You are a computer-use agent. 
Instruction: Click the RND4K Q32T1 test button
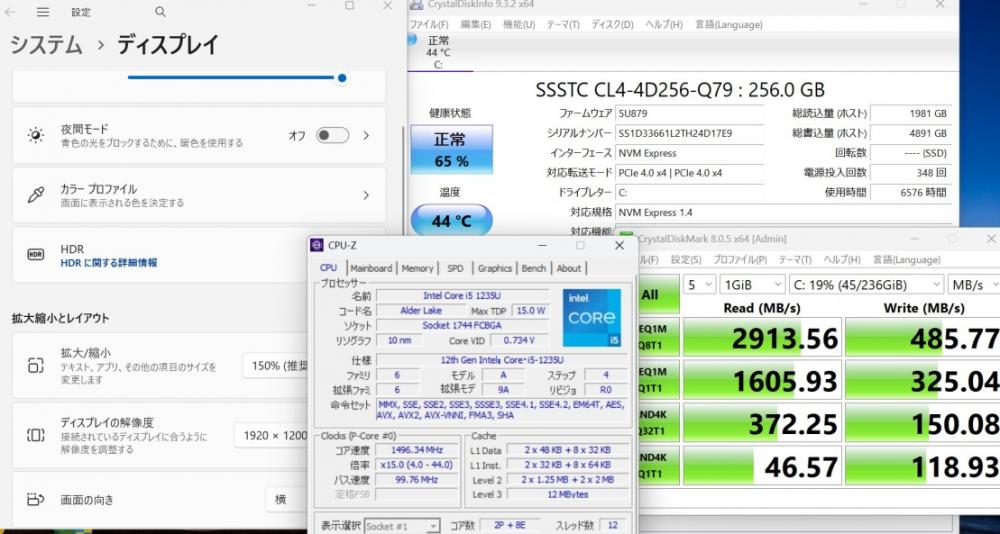[x=658, y=422]
